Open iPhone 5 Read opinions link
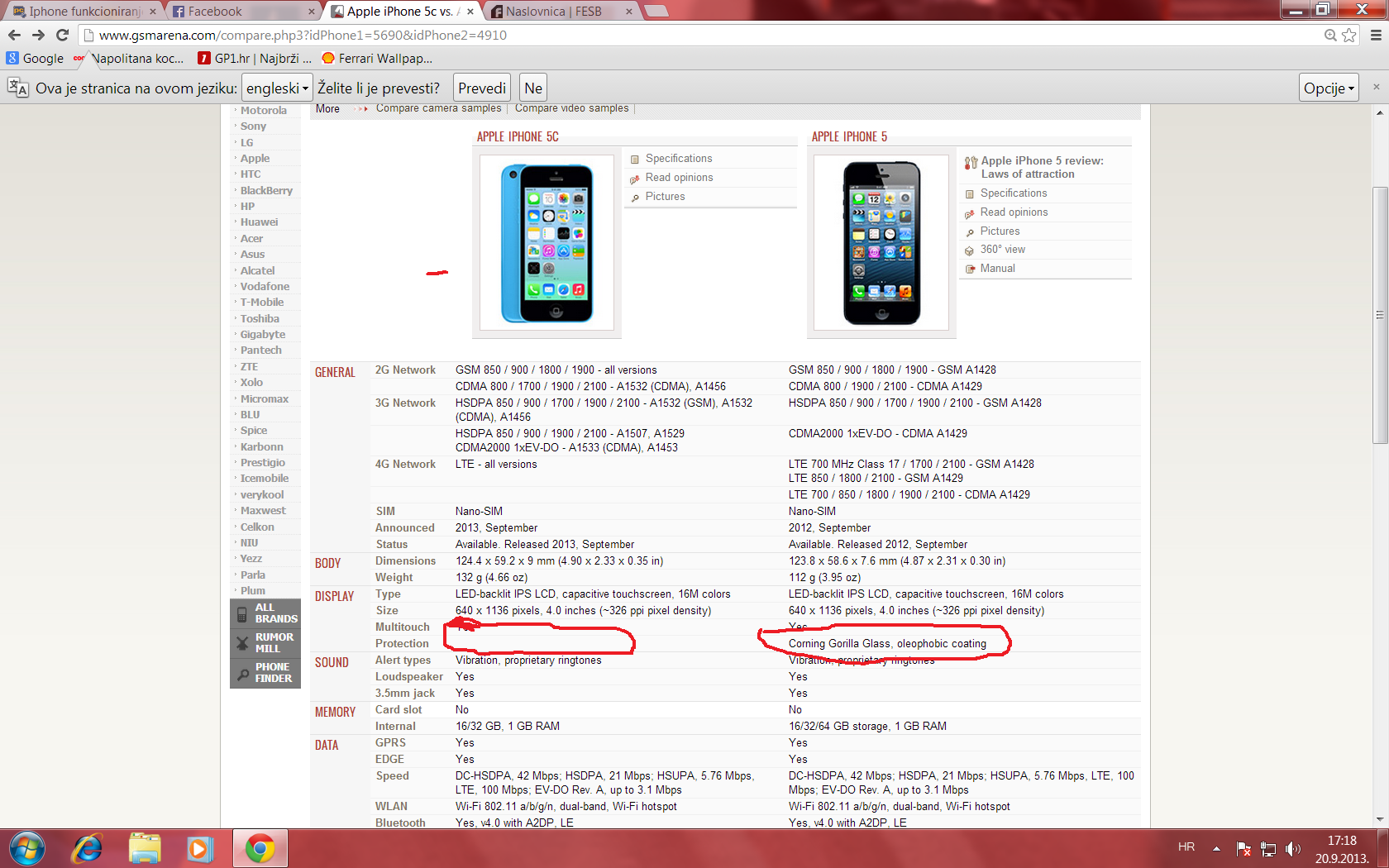Screen dimensions: 1389x868 (1014, 212)
